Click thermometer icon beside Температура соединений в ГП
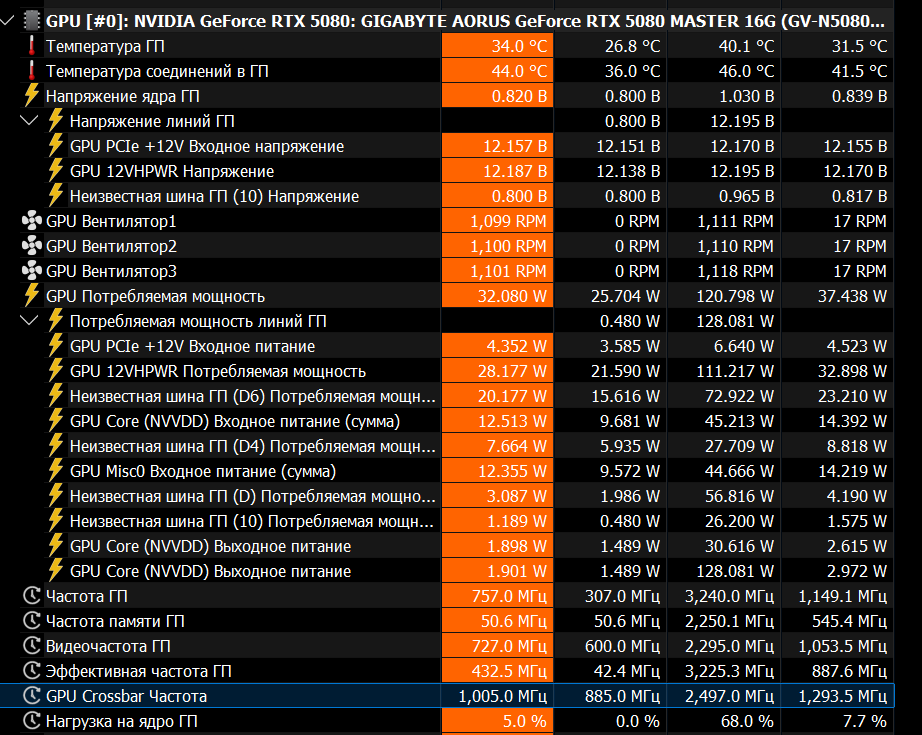 (x=32, y=71)
